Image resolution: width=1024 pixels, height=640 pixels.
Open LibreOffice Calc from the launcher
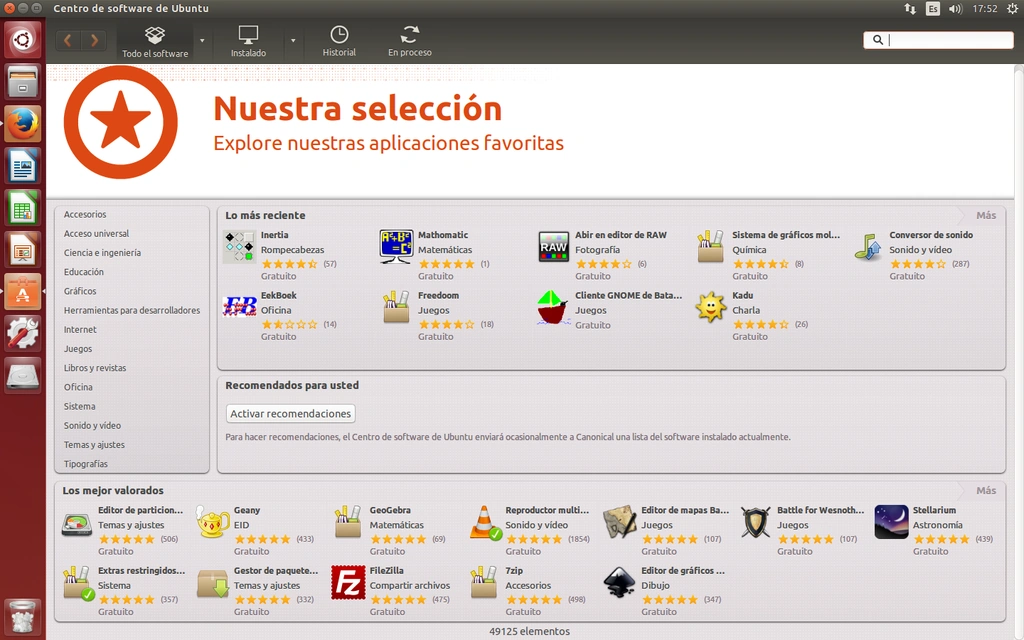tap(23, 208)
